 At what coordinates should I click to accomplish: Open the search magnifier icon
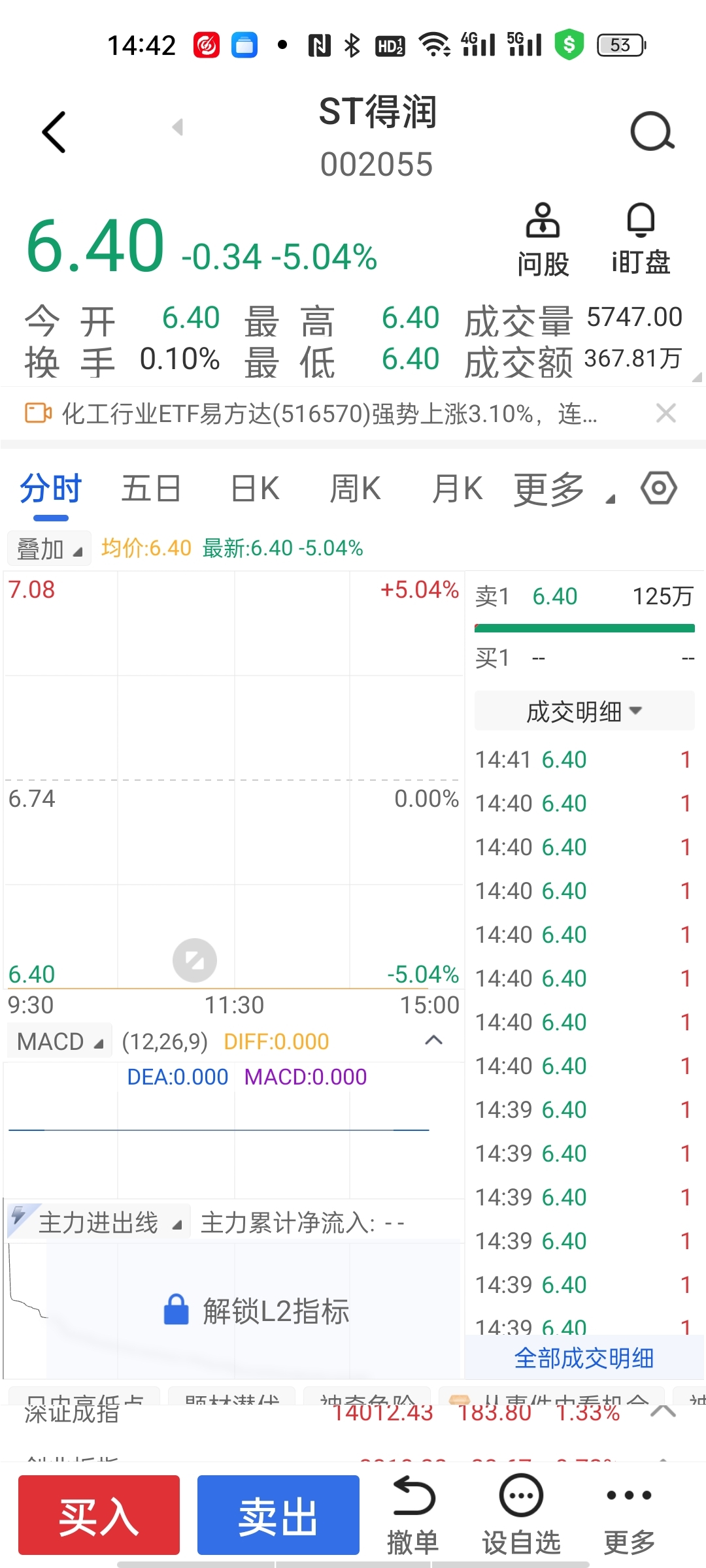652,132
